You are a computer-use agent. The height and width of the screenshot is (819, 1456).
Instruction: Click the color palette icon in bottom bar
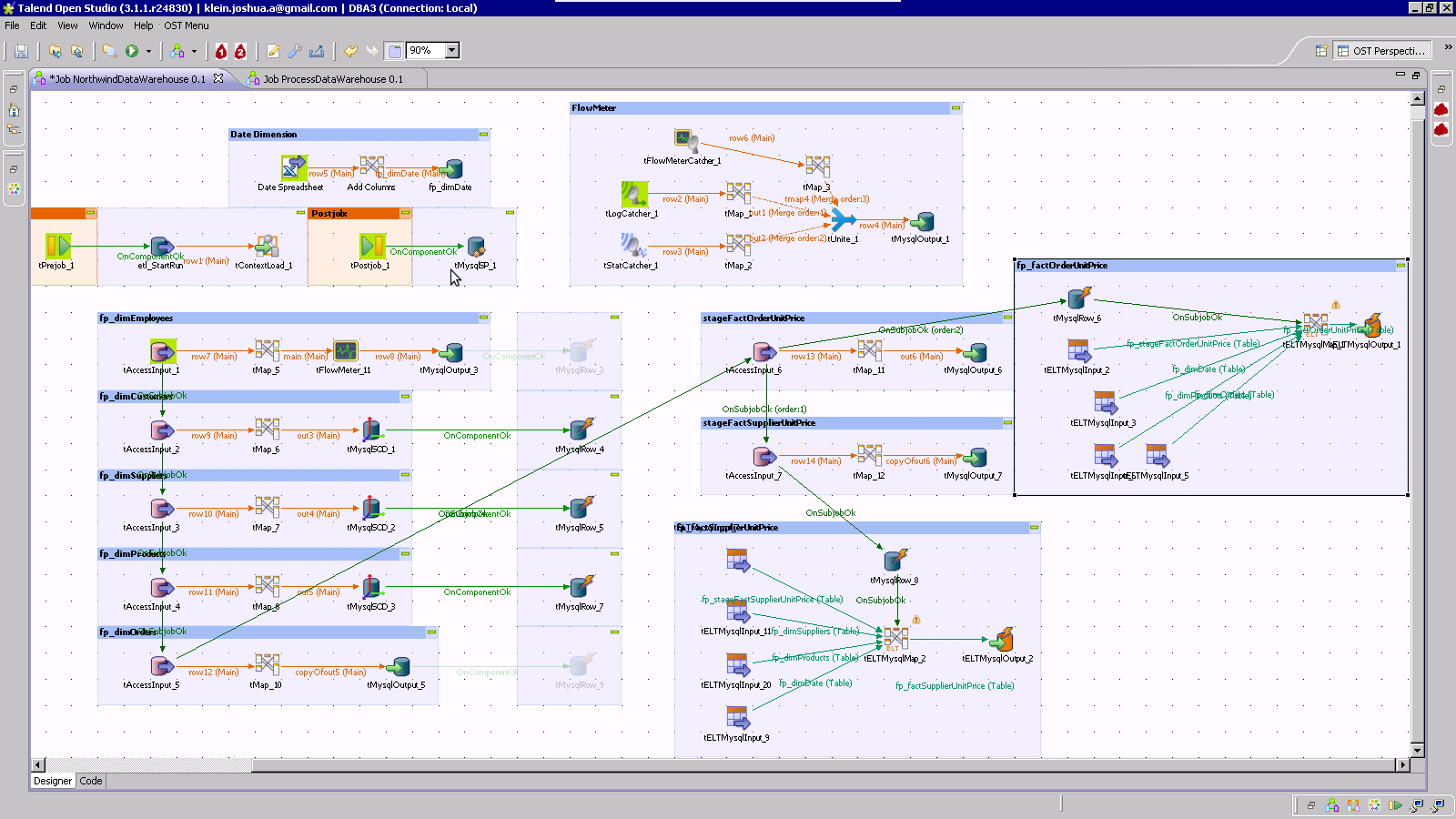(x=1374, y=805)
